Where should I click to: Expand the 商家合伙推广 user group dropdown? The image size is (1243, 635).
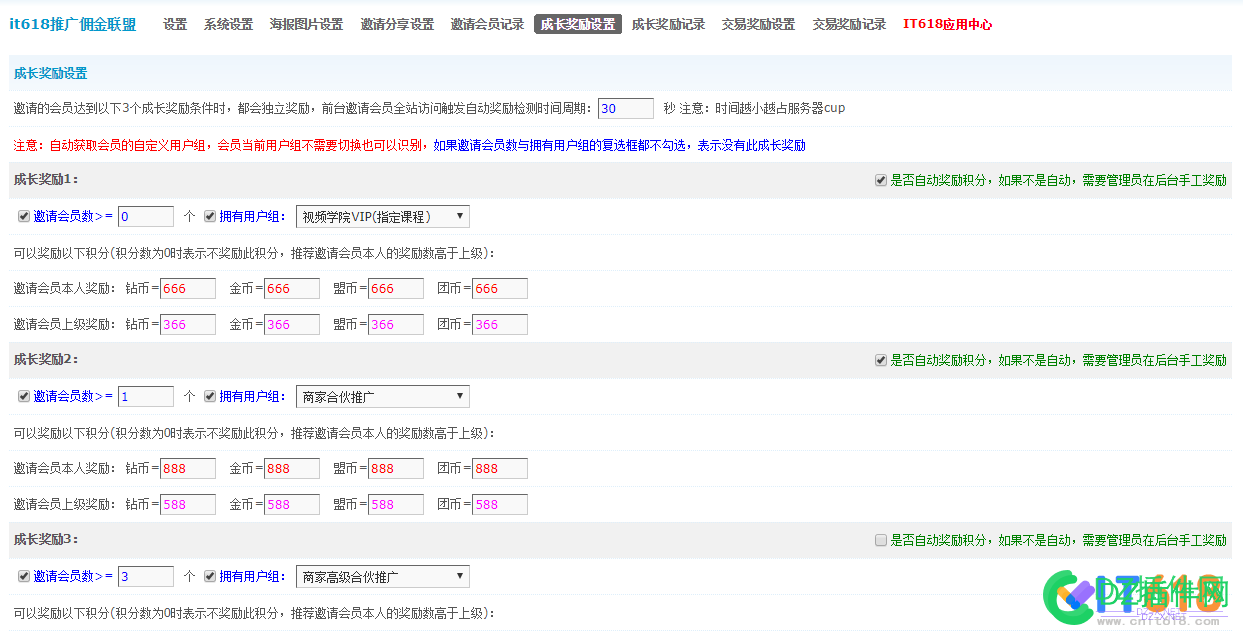(382, 395)
